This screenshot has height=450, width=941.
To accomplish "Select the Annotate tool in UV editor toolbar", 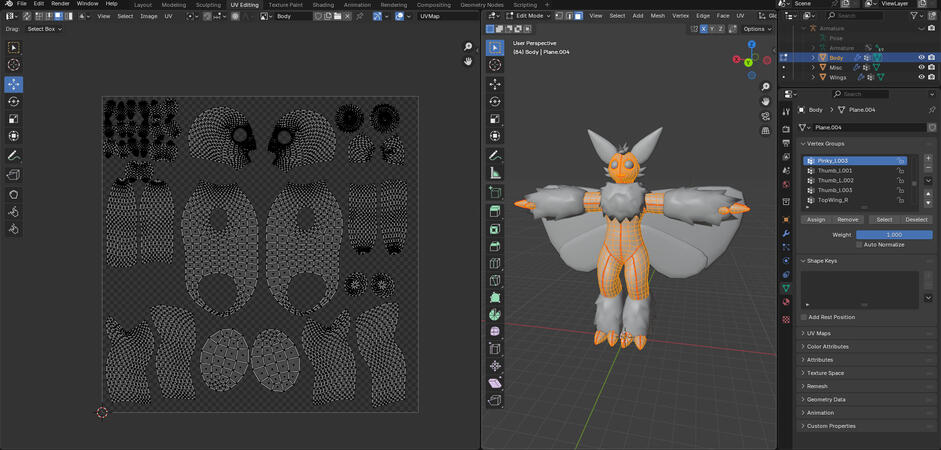I will point(14,157).
